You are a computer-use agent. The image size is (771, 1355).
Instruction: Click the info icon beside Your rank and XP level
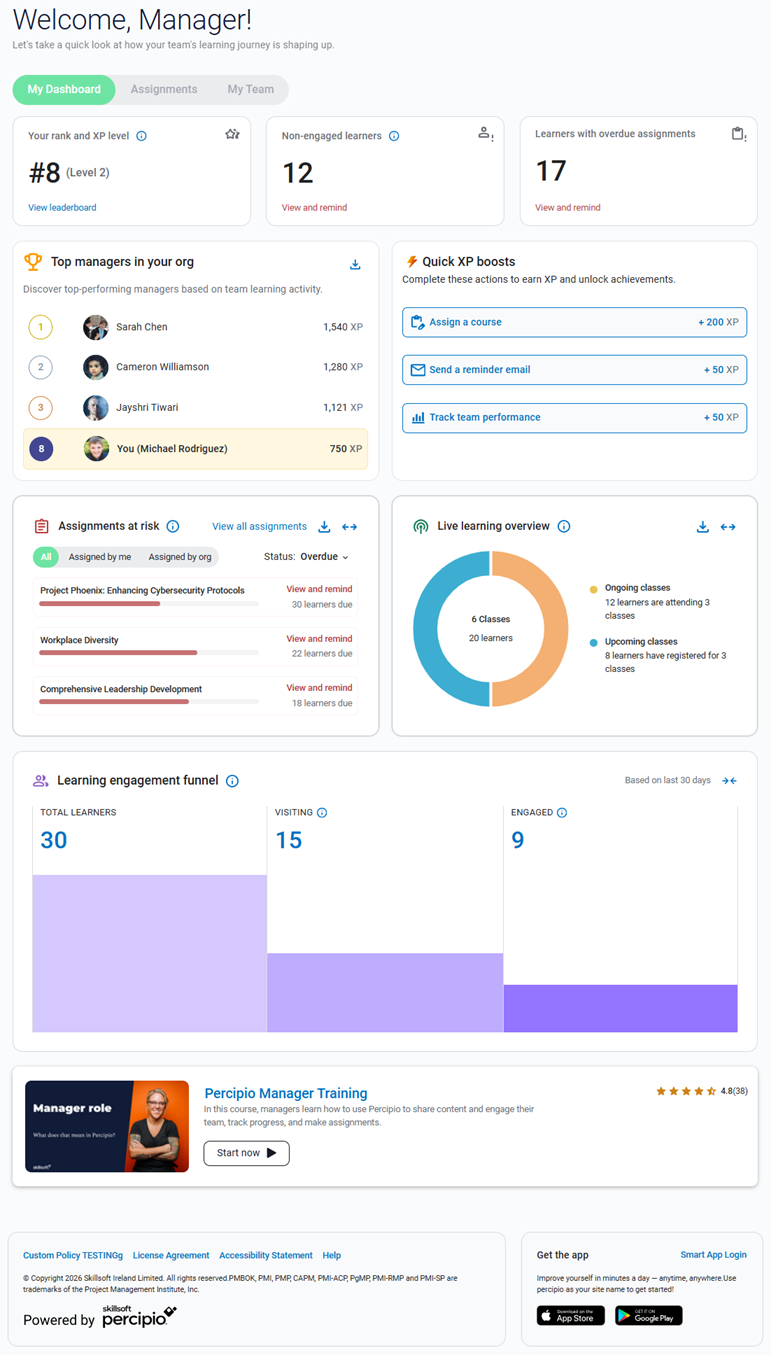tap(141, 136)
